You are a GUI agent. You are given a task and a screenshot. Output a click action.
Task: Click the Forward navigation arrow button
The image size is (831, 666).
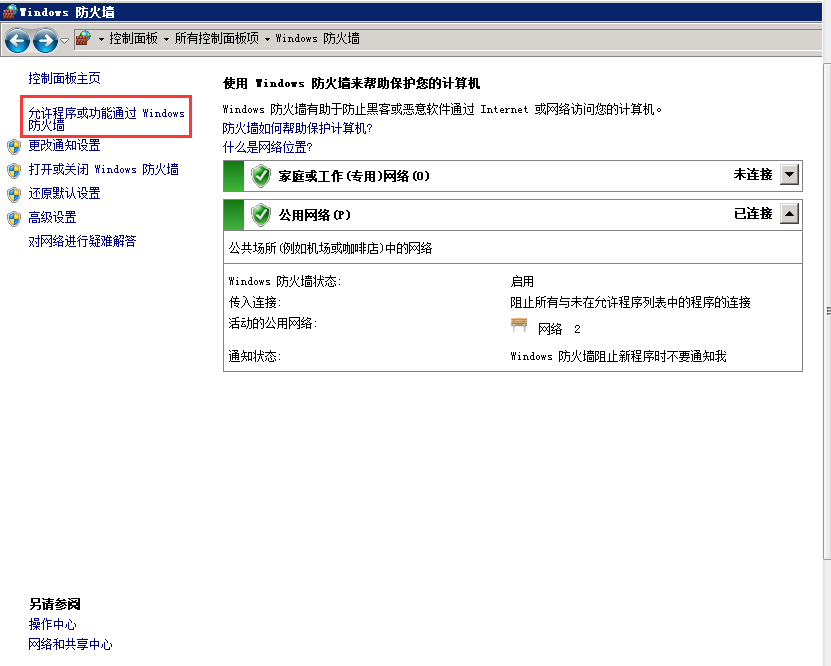pos(45,40)
